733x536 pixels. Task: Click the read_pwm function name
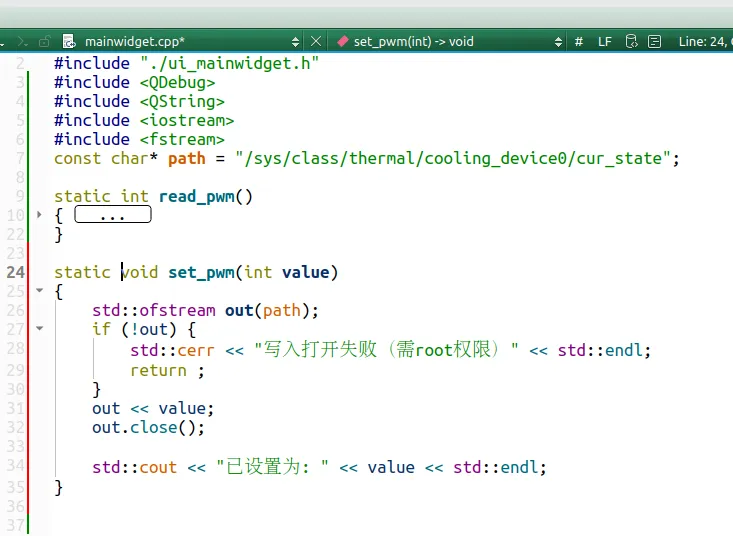[x=196, y=197]
